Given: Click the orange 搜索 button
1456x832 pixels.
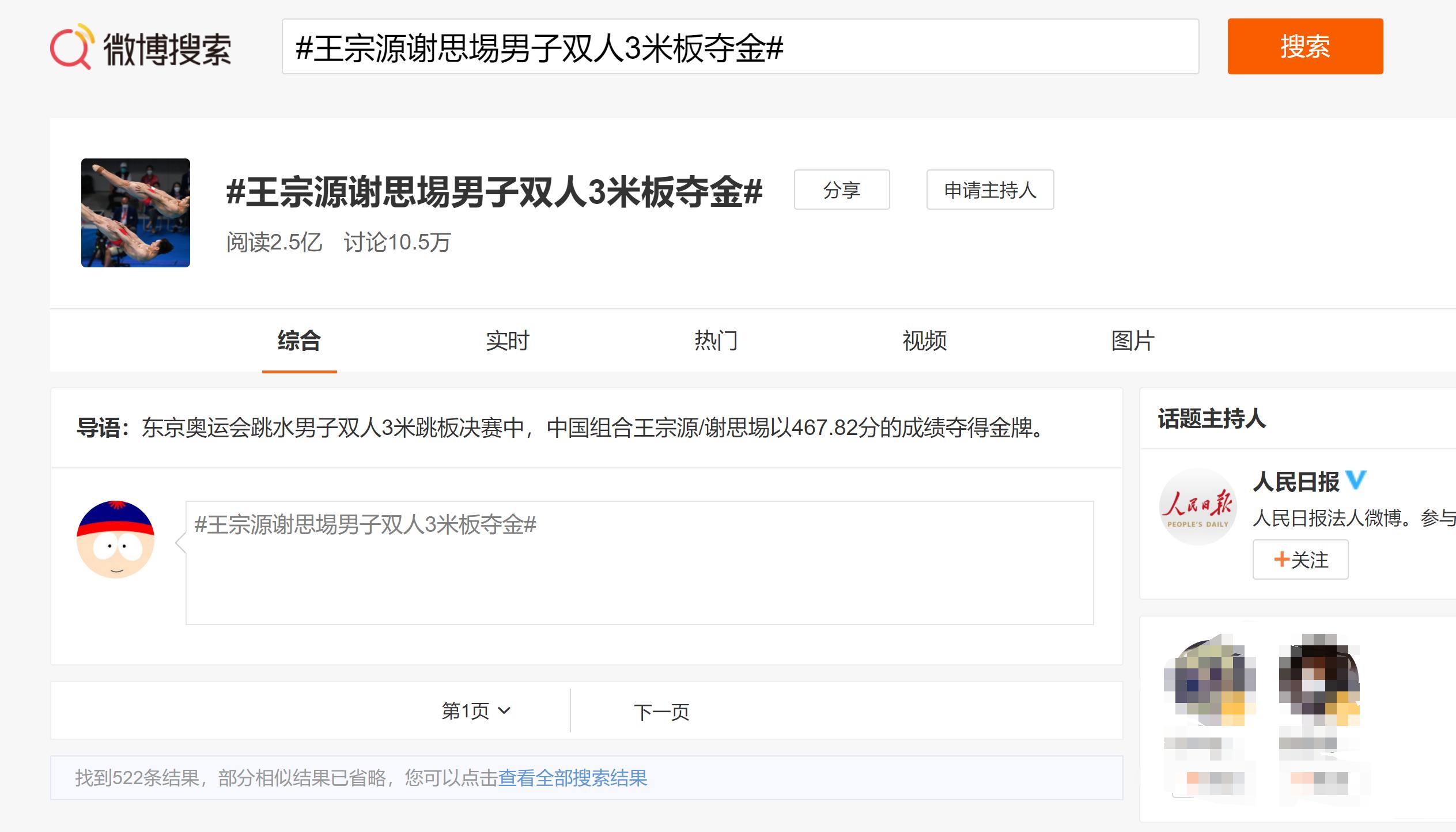Looking at the screenshot, I should coord(1305,46).
